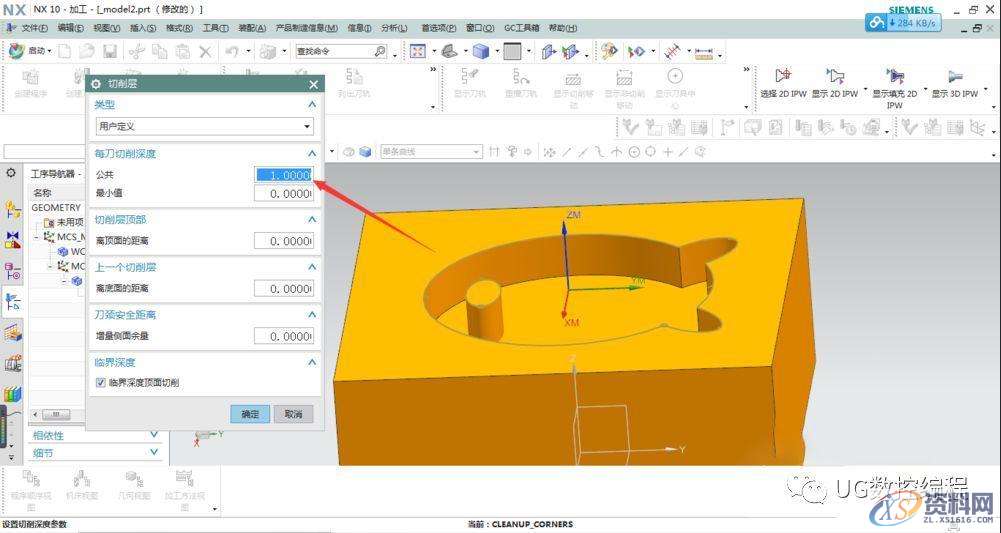Click the 显示填充 2D IPW icon
Screen dimensions: 1001x533
pos(894,76)
